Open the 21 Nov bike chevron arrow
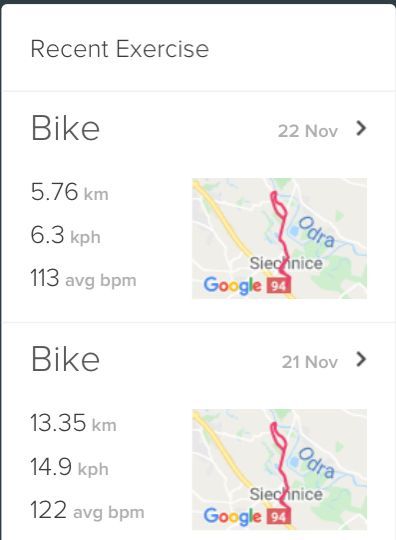The image size is (396, 540). click(360, 360)
